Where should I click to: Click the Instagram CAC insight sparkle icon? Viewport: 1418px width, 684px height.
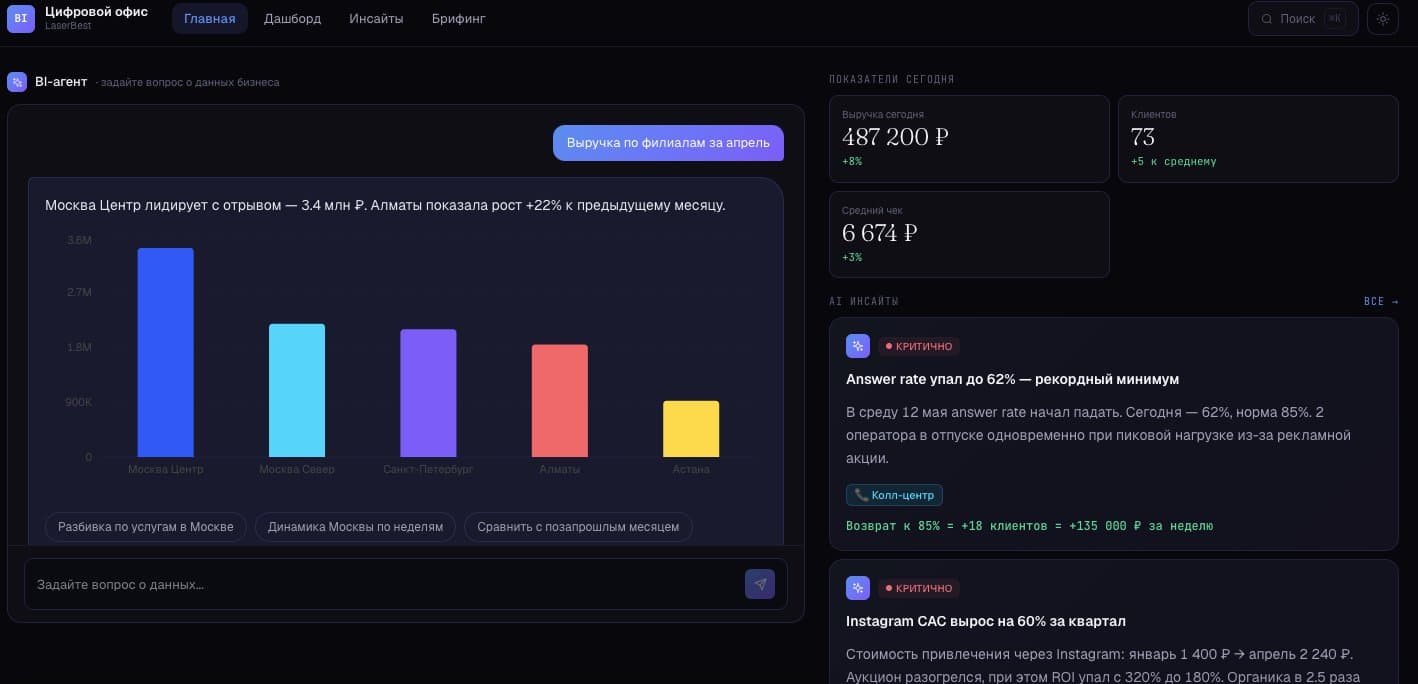(x=858, y=588)
